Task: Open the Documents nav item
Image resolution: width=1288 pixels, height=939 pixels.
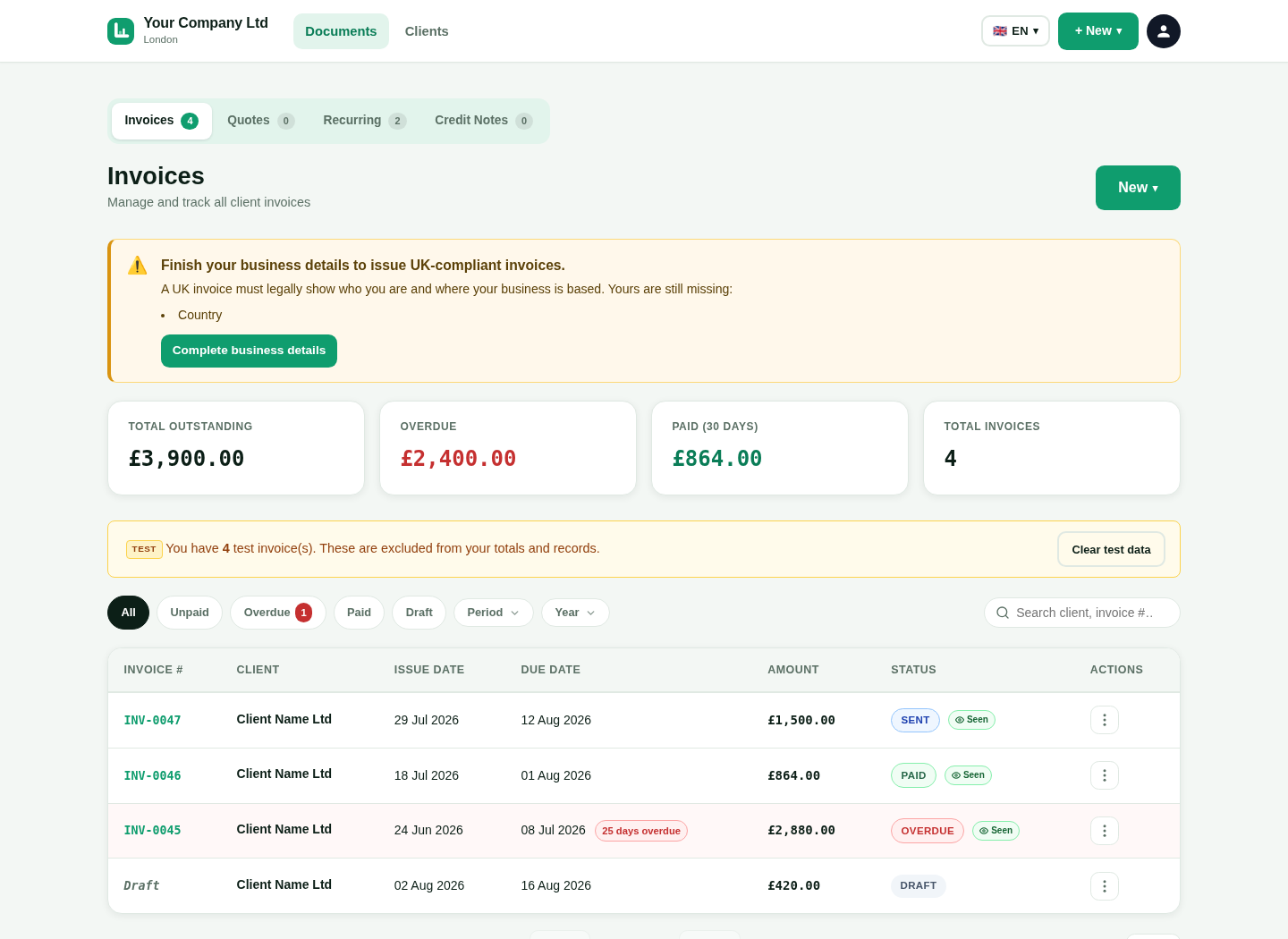Action: (341, 31)
